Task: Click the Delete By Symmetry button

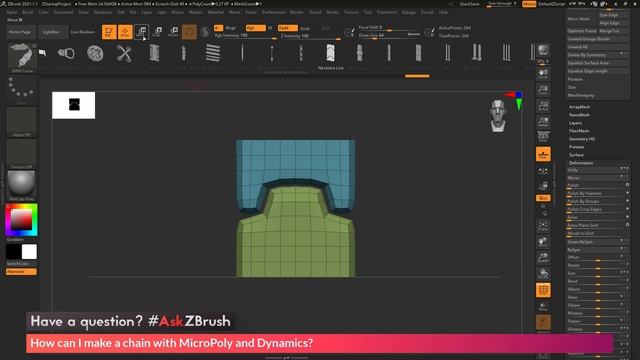Action: coord(598,55)
